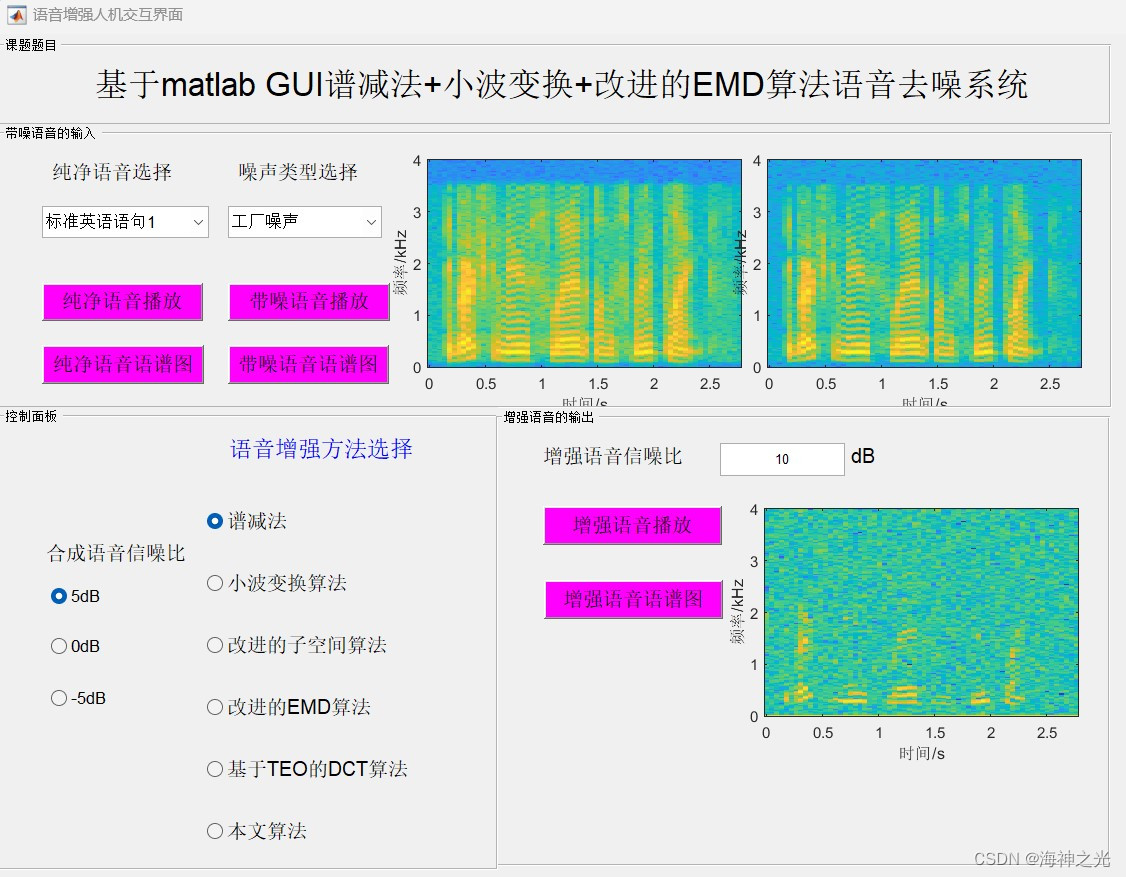The height and width of the screenshot is (877, 1126).
Task: Play the pure speech audio
Action: (122, 302)
